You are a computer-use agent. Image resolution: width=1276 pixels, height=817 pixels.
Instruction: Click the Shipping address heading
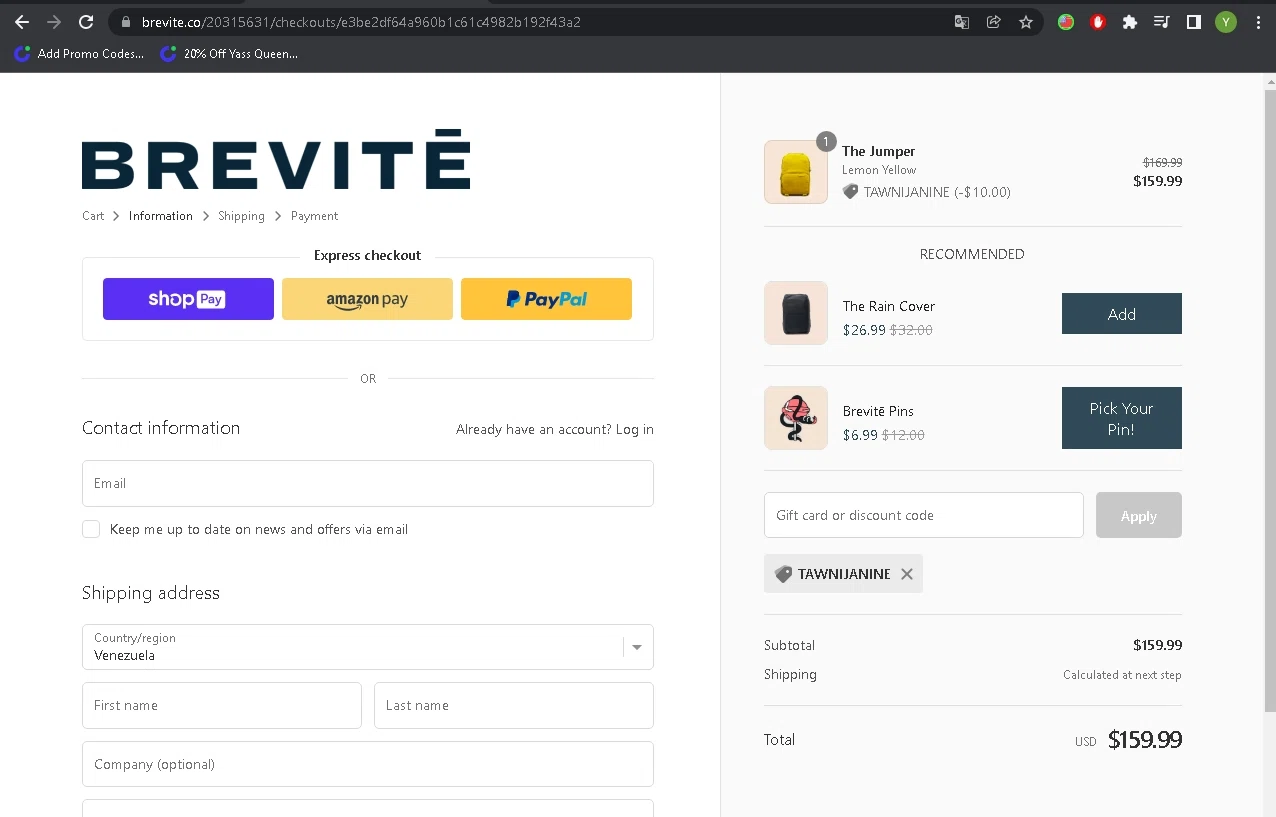[x=151, y=593]
